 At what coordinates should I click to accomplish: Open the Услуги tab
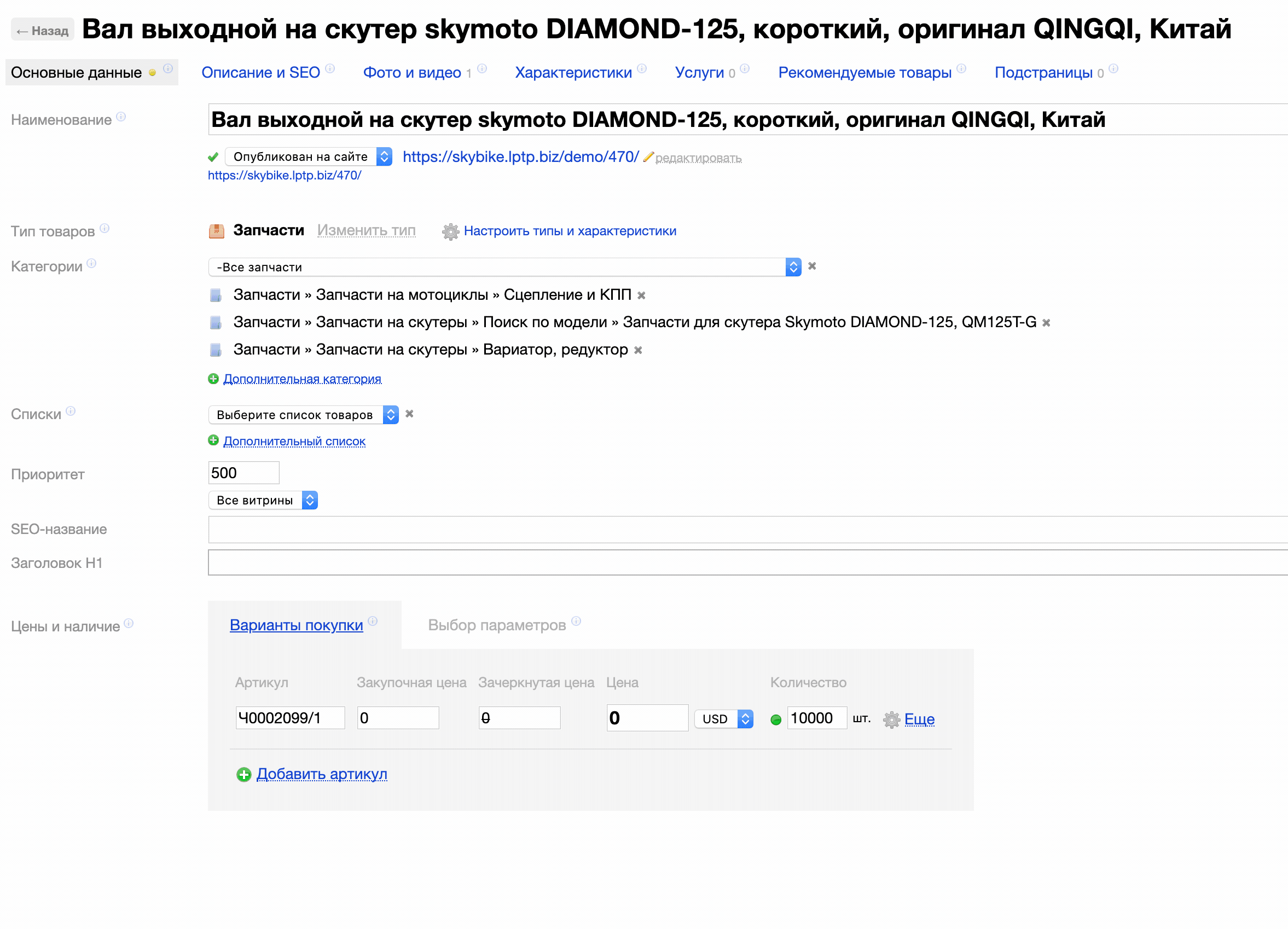click(x=699, y=73)
